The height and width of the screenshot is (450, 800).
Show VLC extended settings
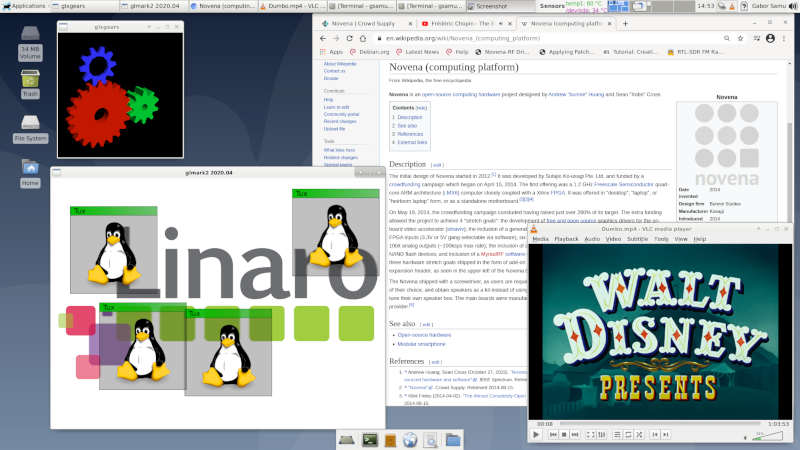coord(602,435)
